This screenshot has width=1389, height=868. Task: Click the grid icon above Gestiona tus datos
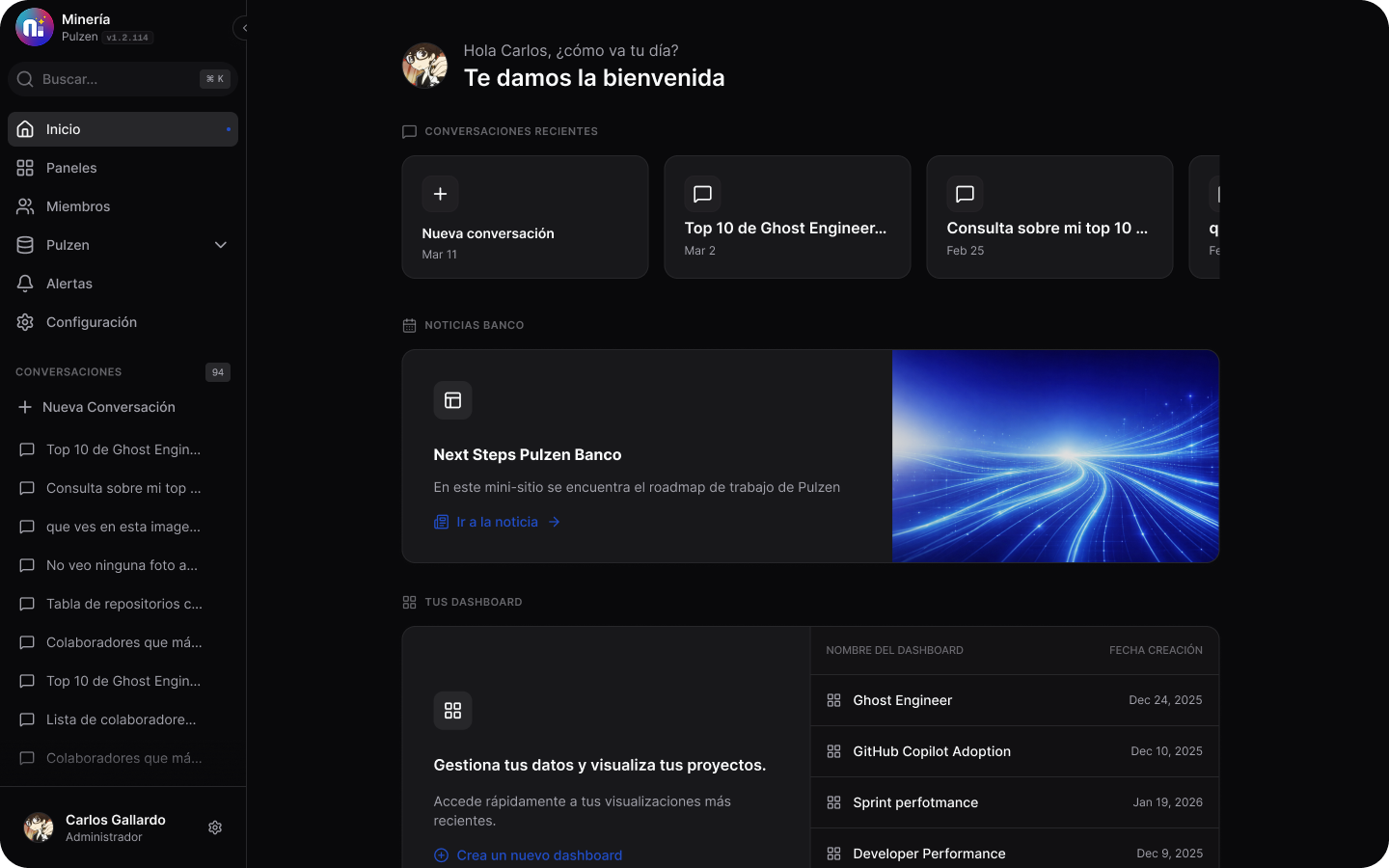pyautogui.click(x=452, y=711)
